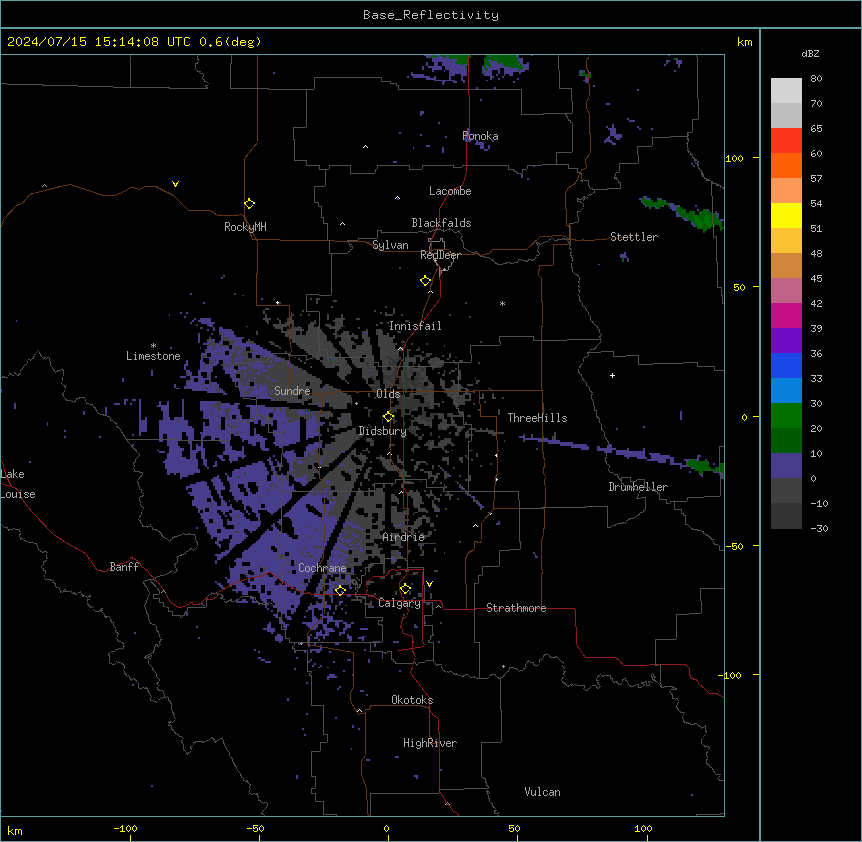Viewport: 862px width, 842px height.
Task: Click the Limestone label
Action: pos(153,356)
